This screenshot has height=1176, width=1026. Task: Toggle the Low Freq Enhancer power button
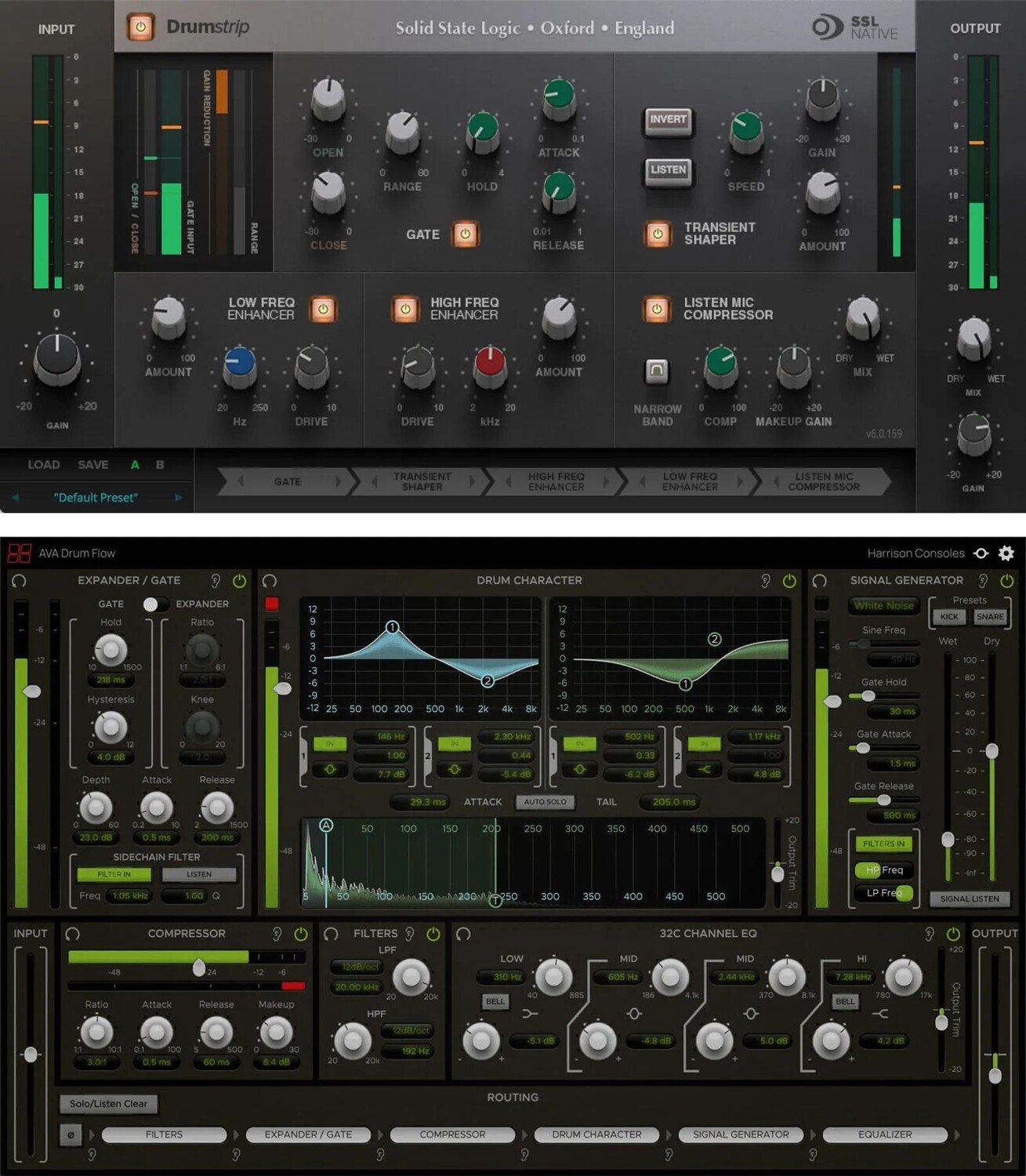[323, 308]
